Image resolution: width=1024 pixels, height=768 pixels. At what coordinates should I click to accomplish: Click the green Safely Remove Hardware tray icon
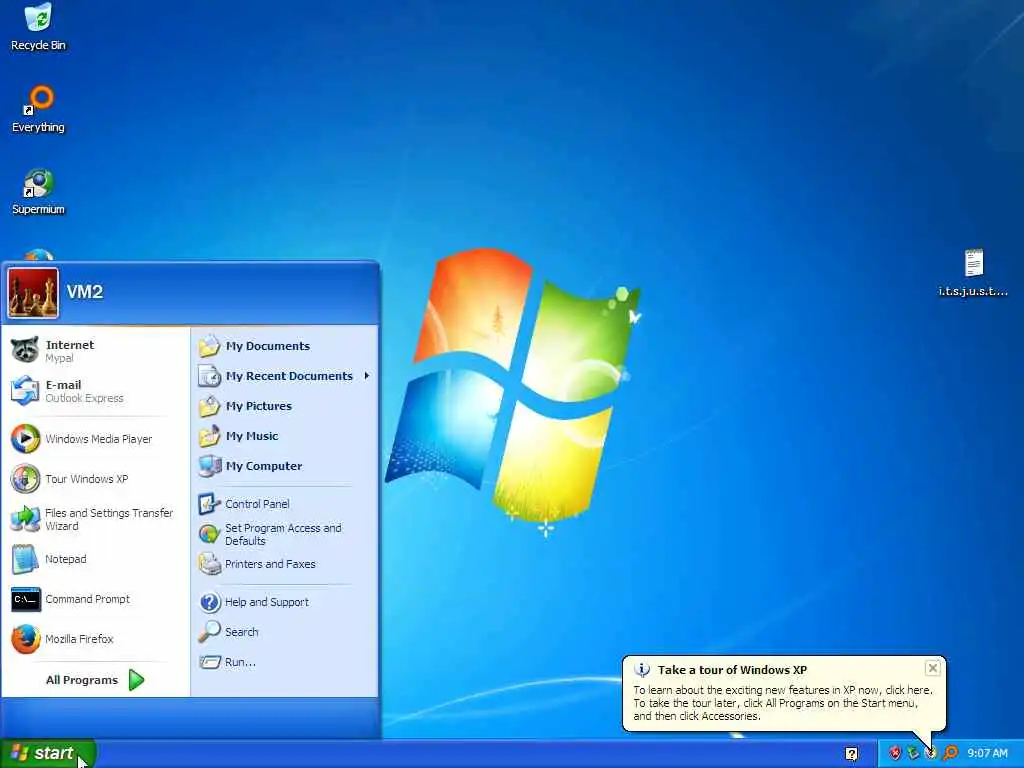[913, 753]
